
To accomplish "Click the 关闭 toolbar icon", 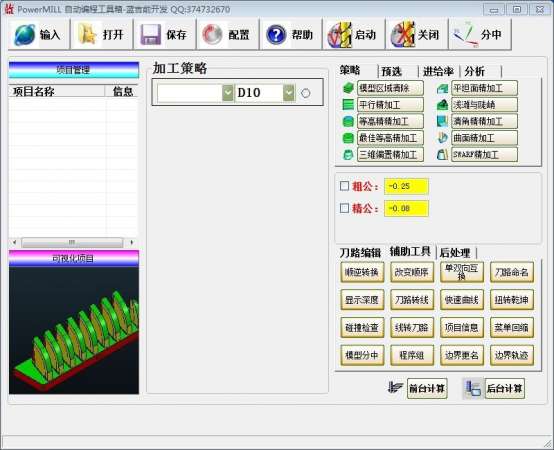I will [402, 35].
